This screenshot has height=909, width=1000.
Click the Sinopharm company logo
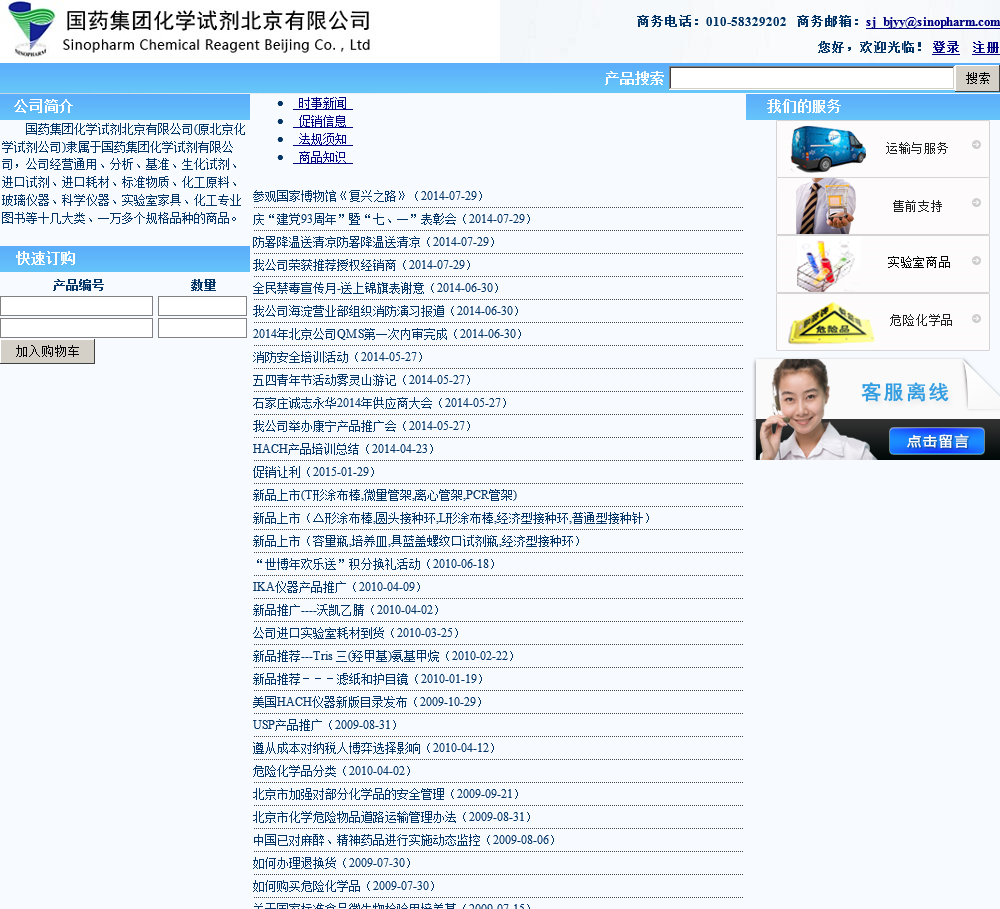coord(31,29)
